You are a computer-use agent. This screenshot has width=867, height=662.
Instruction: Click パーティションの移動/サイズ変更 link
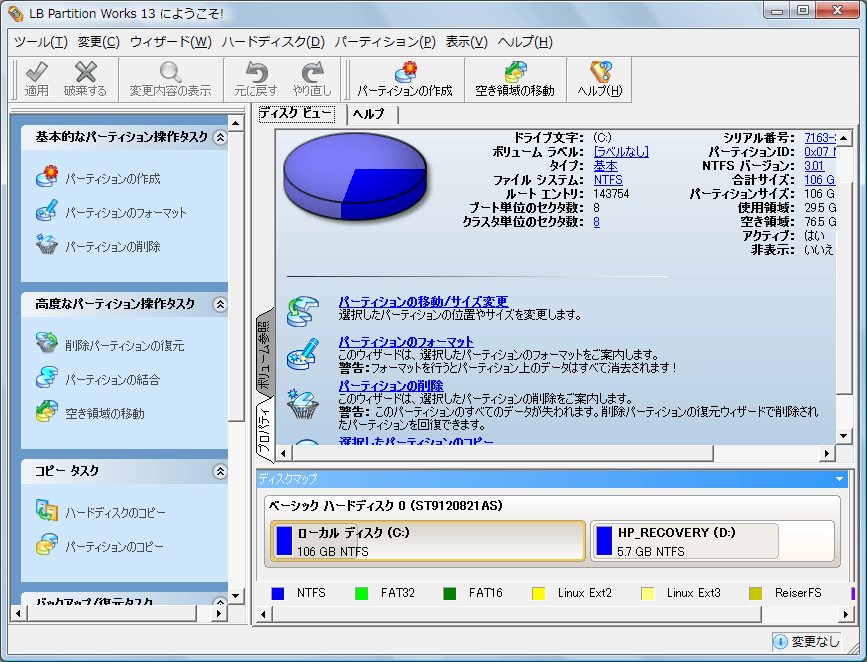coord(423,302)
